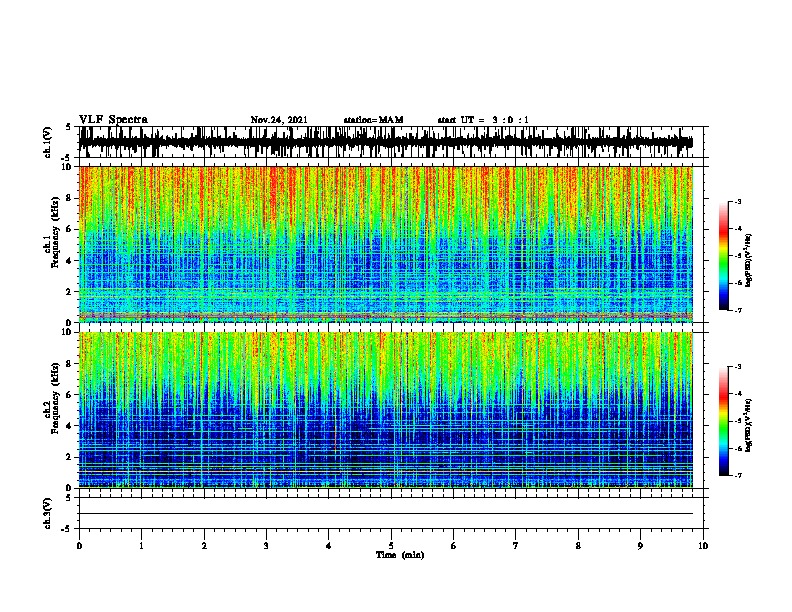Click the upper PSD color scale bar
This screenshot has height=612, width=792.
tap(724, 256)
